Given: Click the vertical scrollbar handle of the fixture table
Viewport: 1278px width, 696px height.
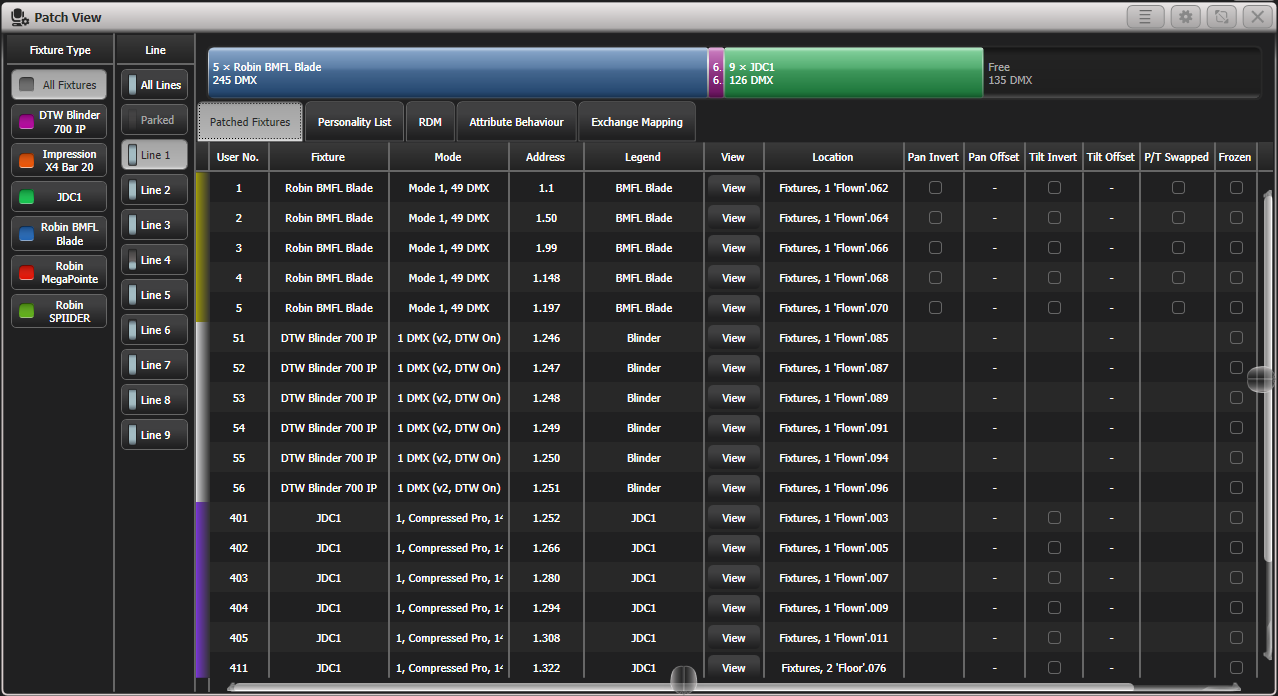Looking at the screenshot, I should 1261,378.
